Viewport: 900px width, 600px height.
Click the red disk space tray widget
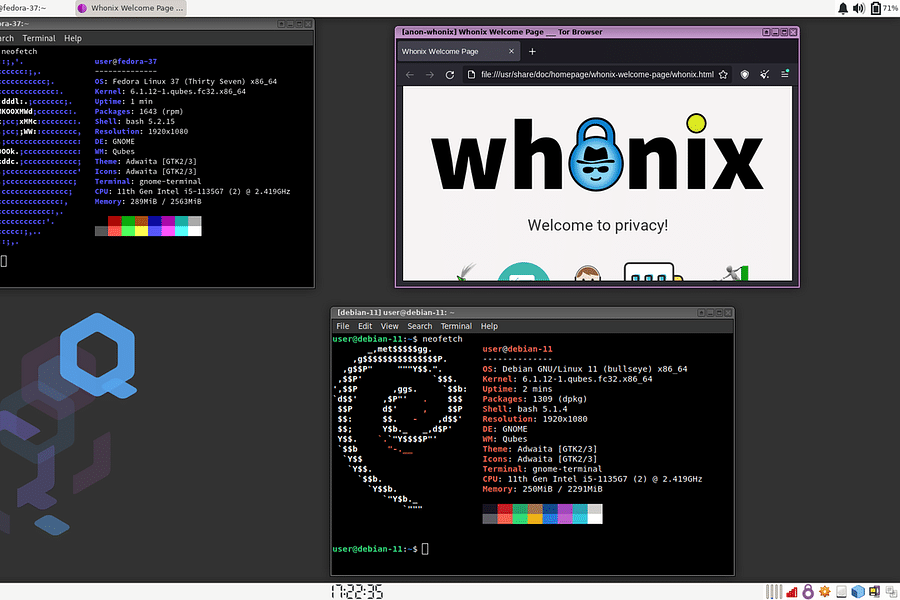tap(792, 590)
